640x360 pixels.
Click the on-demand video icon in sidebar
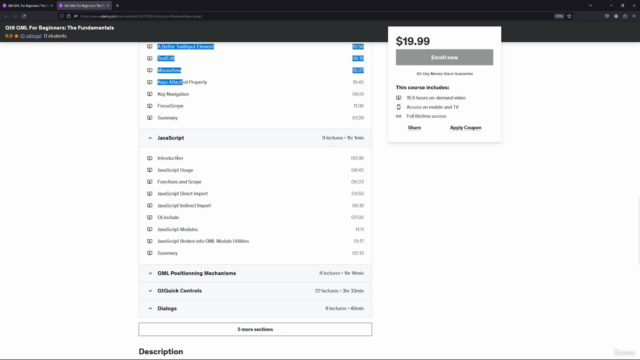pyautogui.click(x=399, y=98)
